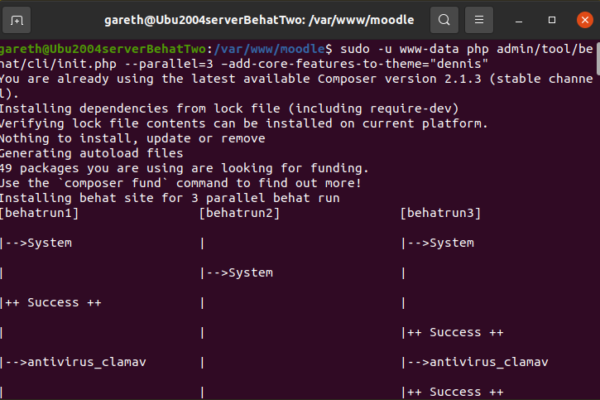Click '++ Success ++' in behatrun1 column
Image resolution: width=600 pixels, height=400 pixels.
[x=53, y=303]
